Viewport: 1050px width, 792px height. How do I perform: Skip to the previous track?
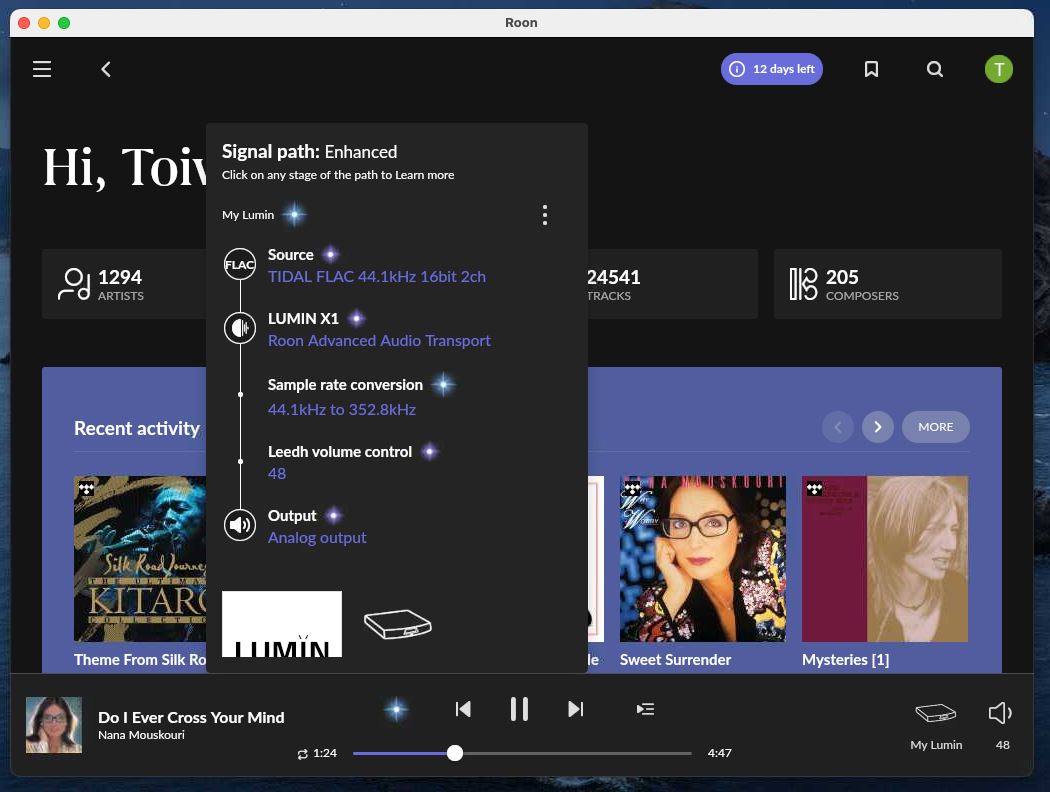(463, 709)
